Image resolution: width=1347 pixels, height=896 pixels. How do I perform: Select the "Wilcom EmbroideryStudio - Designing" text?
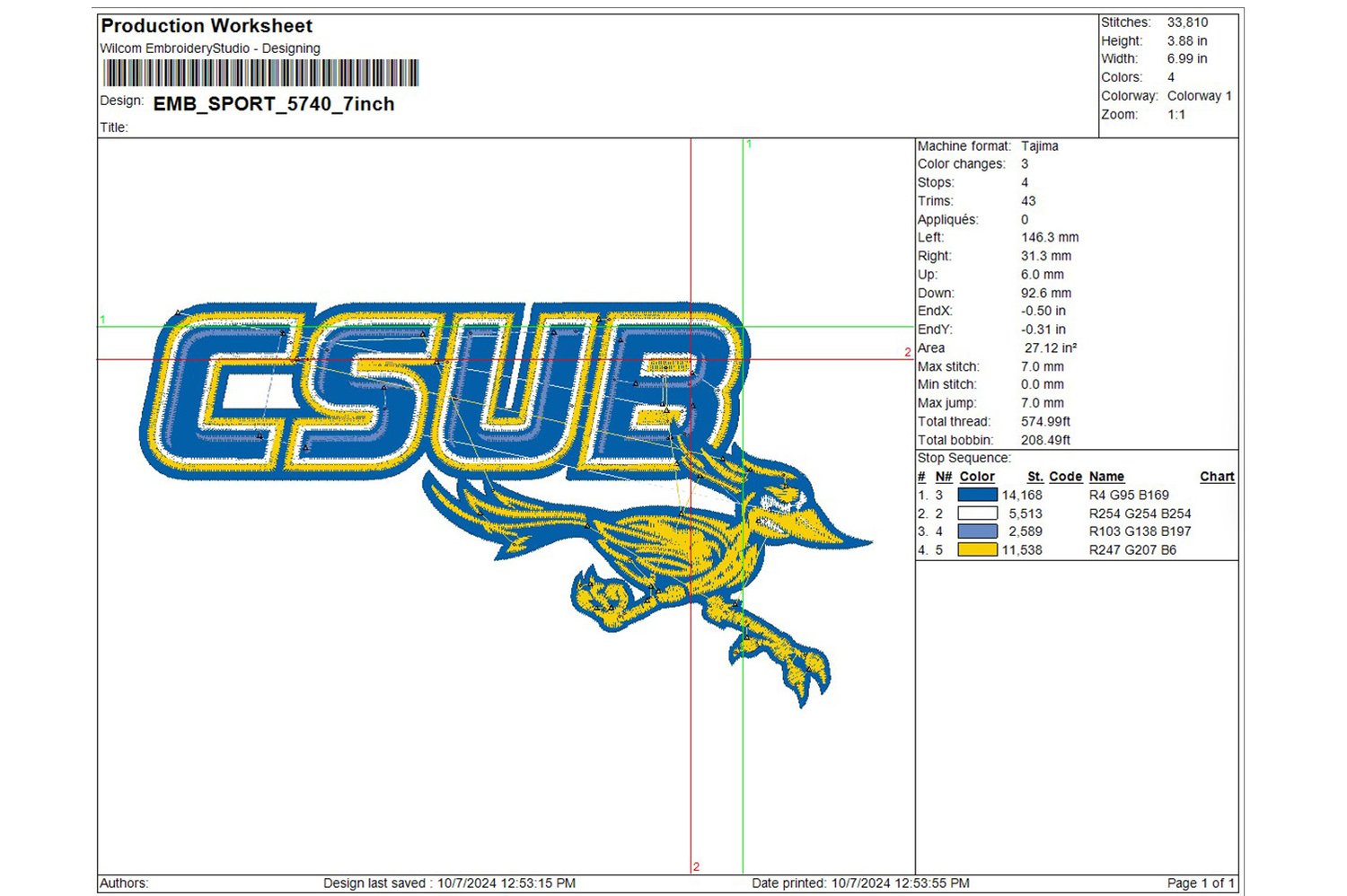pos(210,48)
